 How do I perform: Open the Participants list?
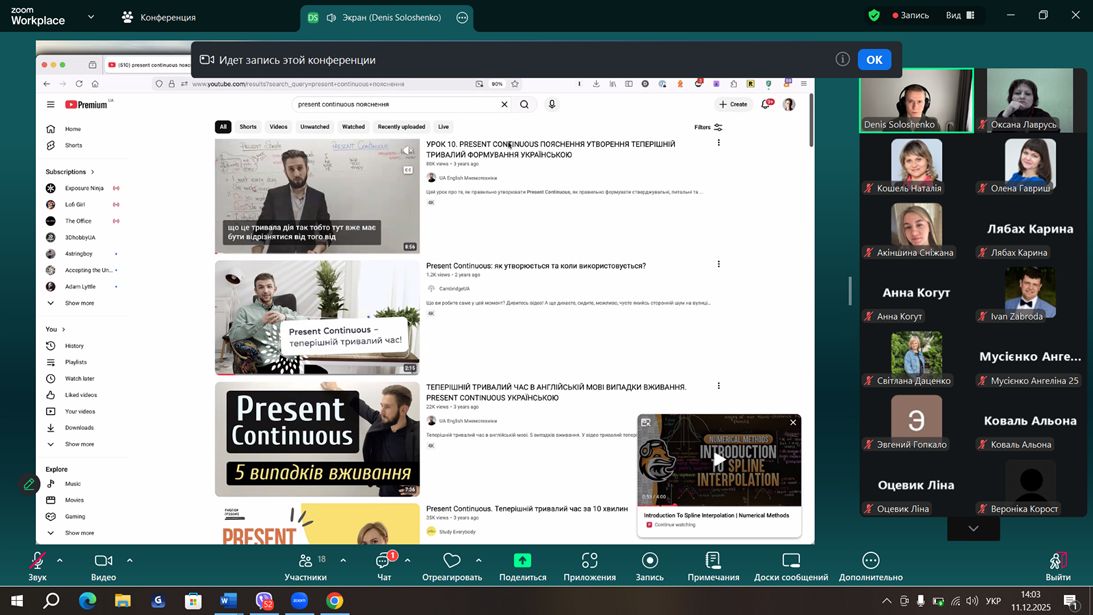[305, 561]
